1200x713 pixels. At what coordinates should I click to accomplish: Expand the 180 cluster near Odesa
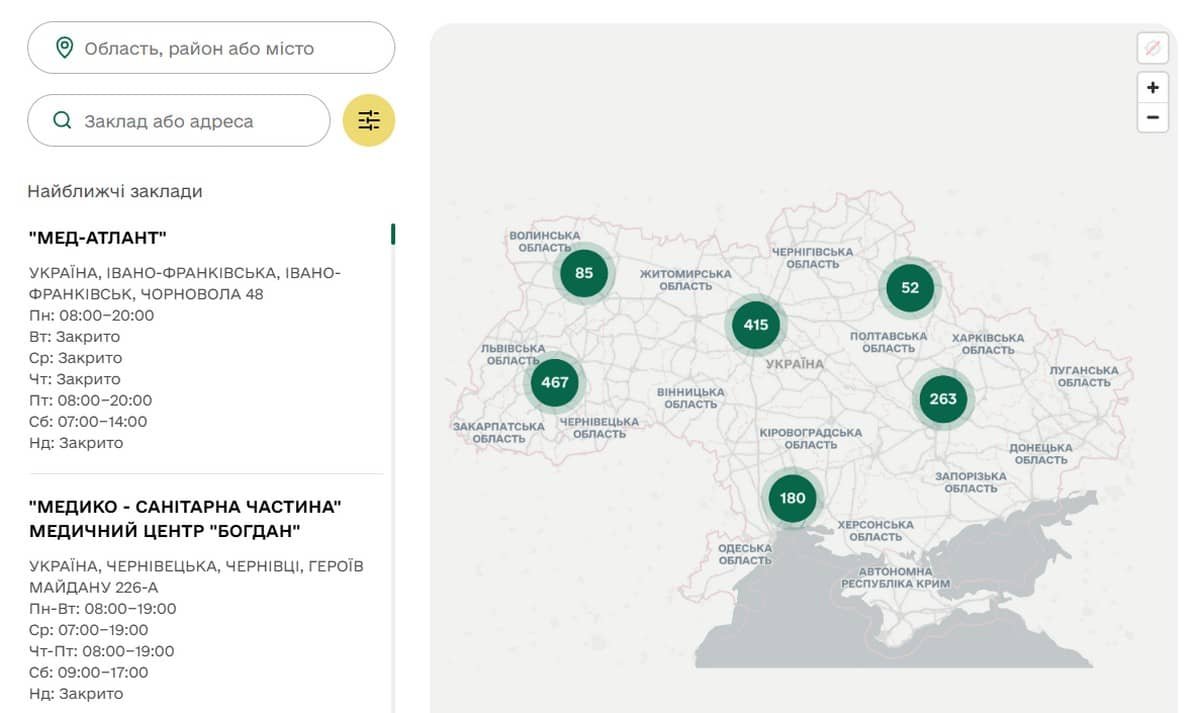792,498
